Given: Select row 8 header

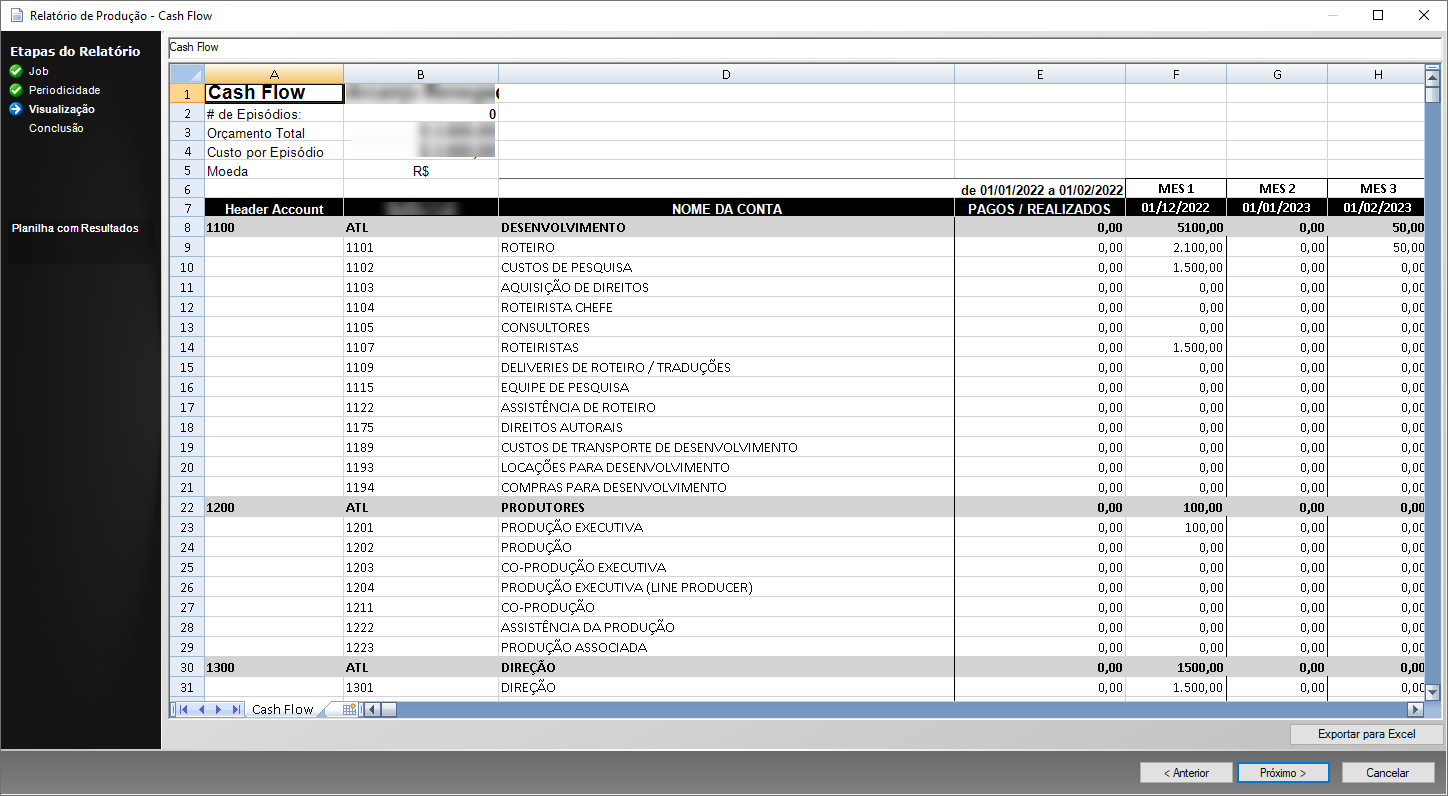Looking at the screenshot, I should coord(187,227).
